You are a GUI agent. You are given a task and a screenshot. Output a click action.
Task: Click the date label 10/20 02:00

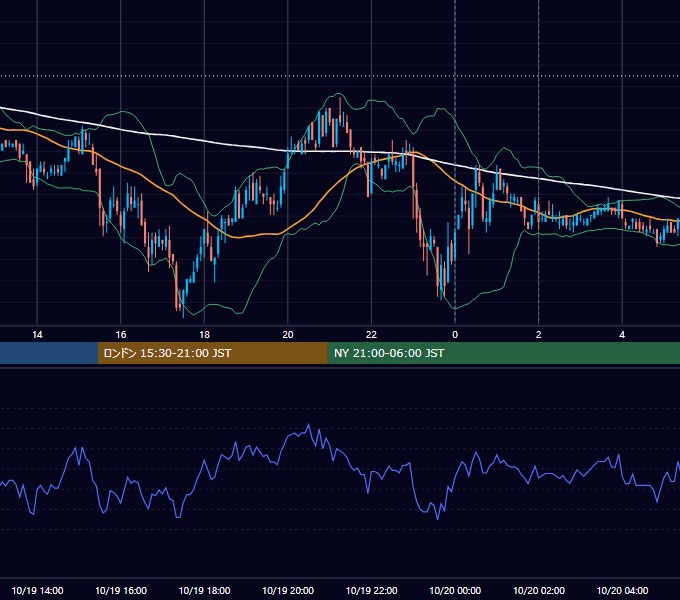coord(539,590)
